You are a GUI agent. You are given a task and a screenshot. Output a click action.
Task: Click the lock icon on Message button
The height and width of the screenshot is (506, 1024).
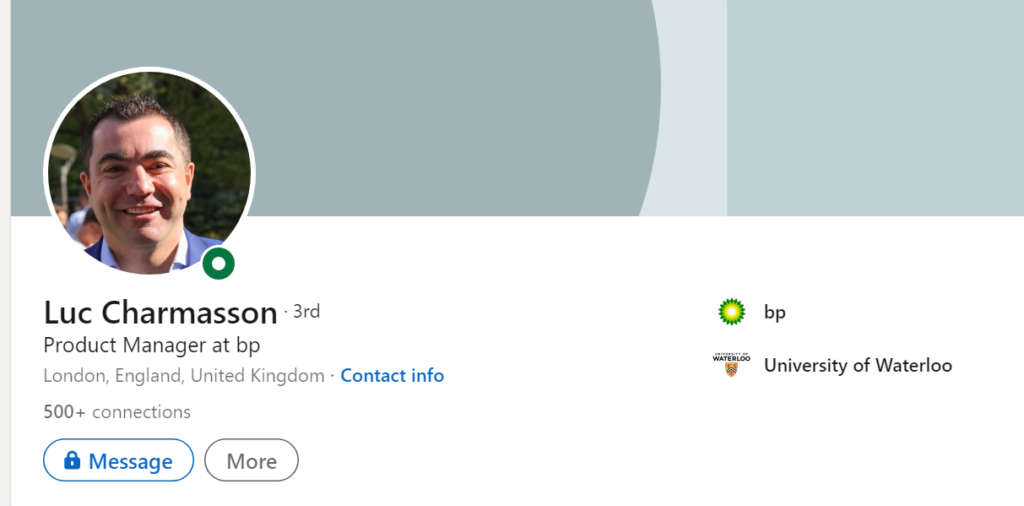72,460
